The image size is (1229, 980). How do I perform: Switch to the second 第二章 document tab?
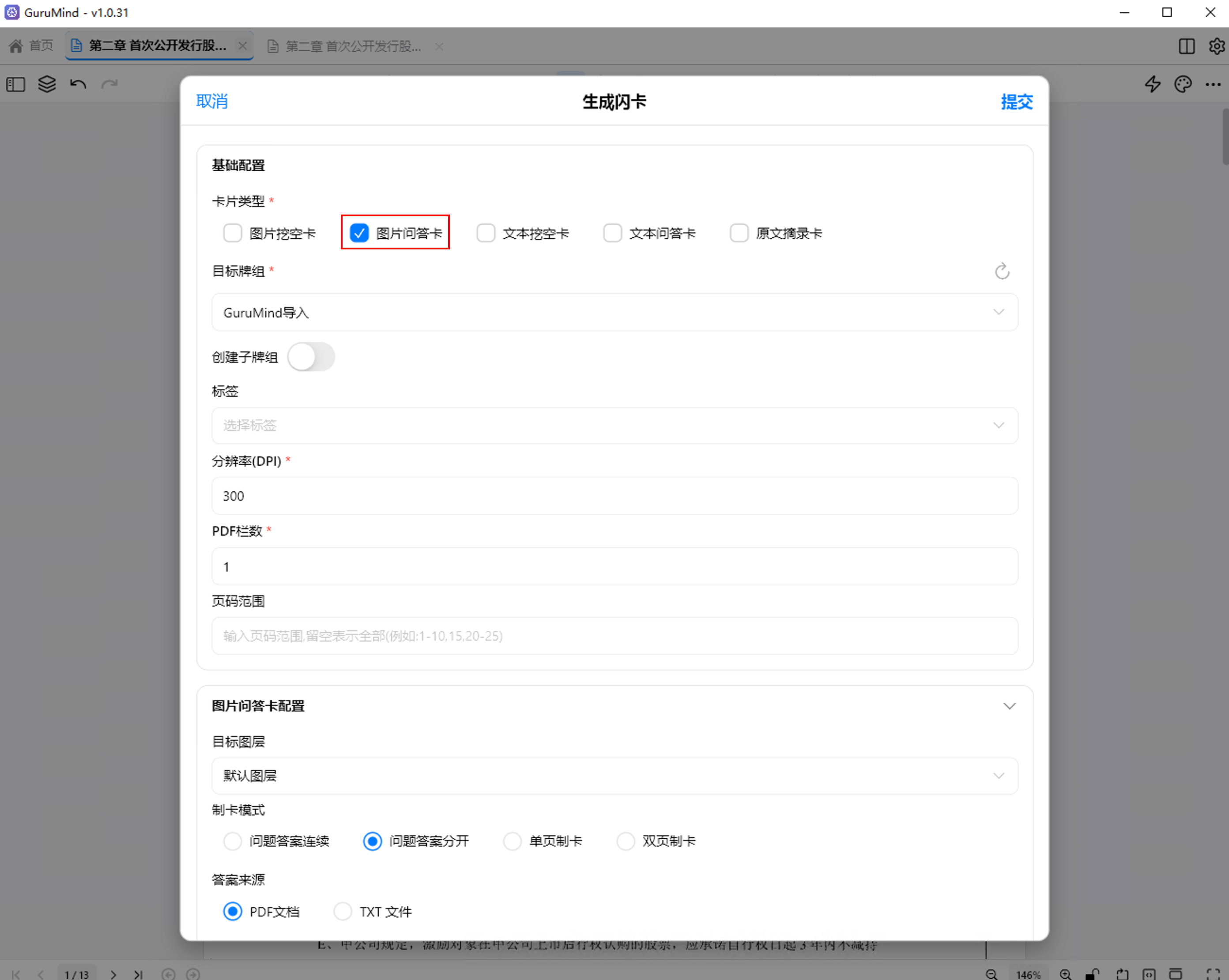point(346,46)
